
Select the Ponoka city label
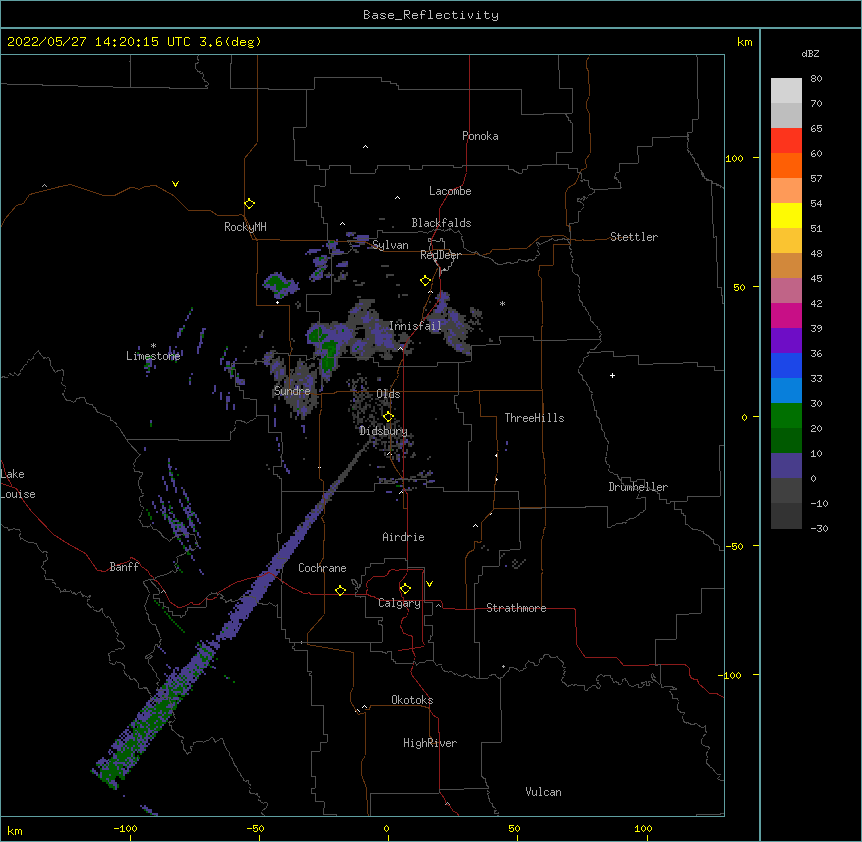coord(480,136)
